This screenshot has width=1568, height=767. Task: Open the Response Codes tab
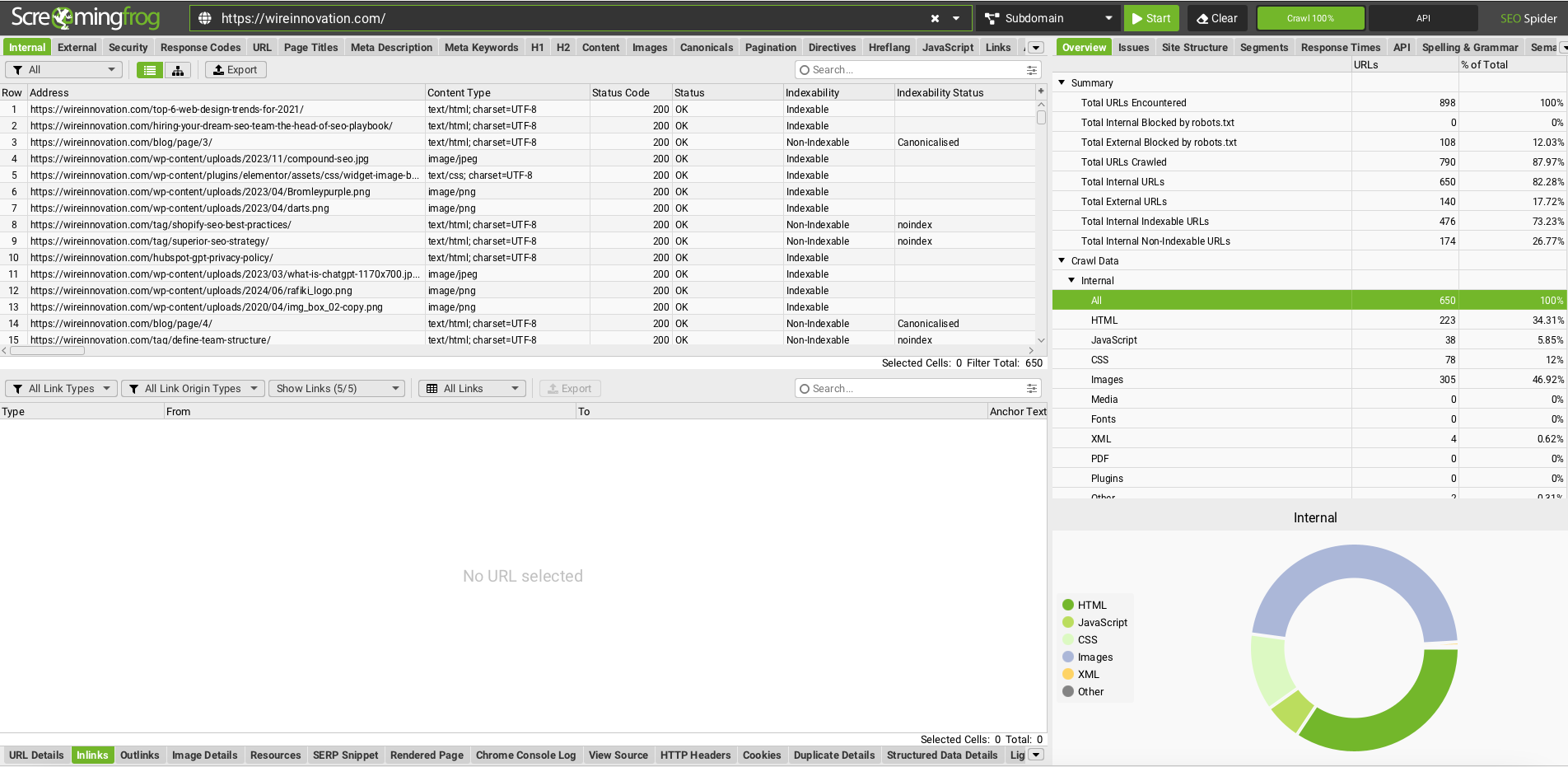click(x=200, y=47)
